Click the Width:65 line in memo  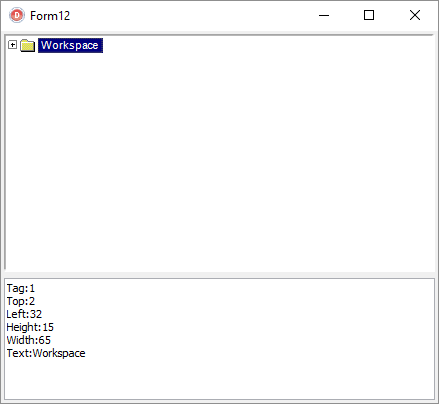pyautogui.click(x=29, y=340)
